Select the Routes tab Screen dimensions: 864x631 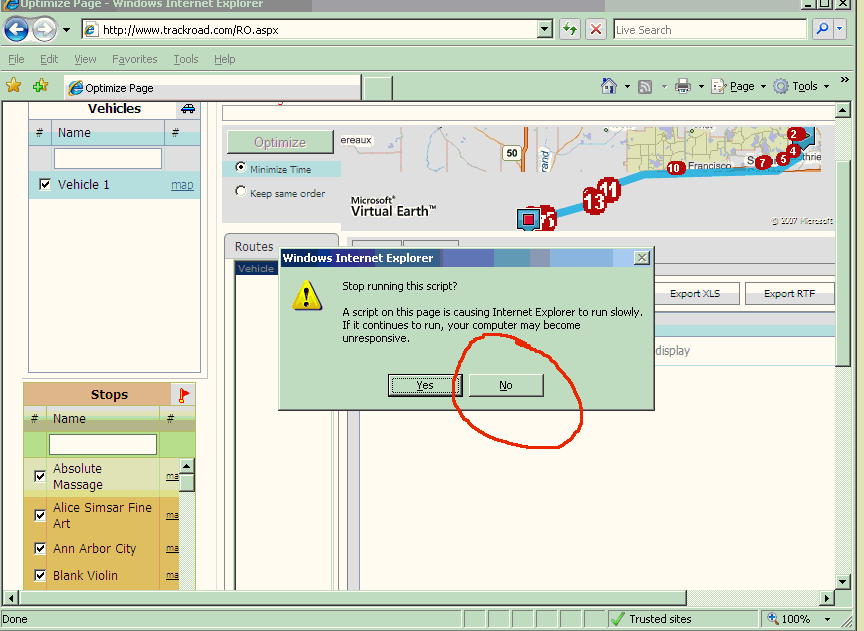point(254,246)
